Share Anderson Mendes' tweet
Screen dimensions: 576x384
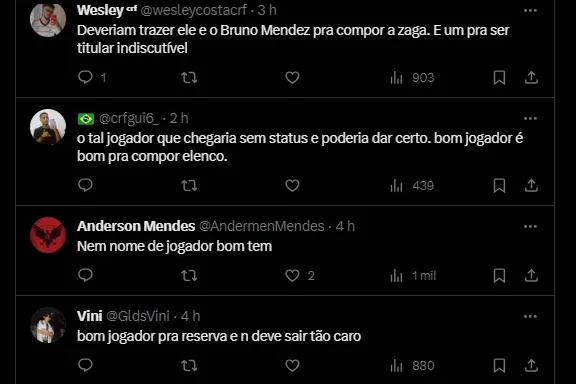point(531,276)
